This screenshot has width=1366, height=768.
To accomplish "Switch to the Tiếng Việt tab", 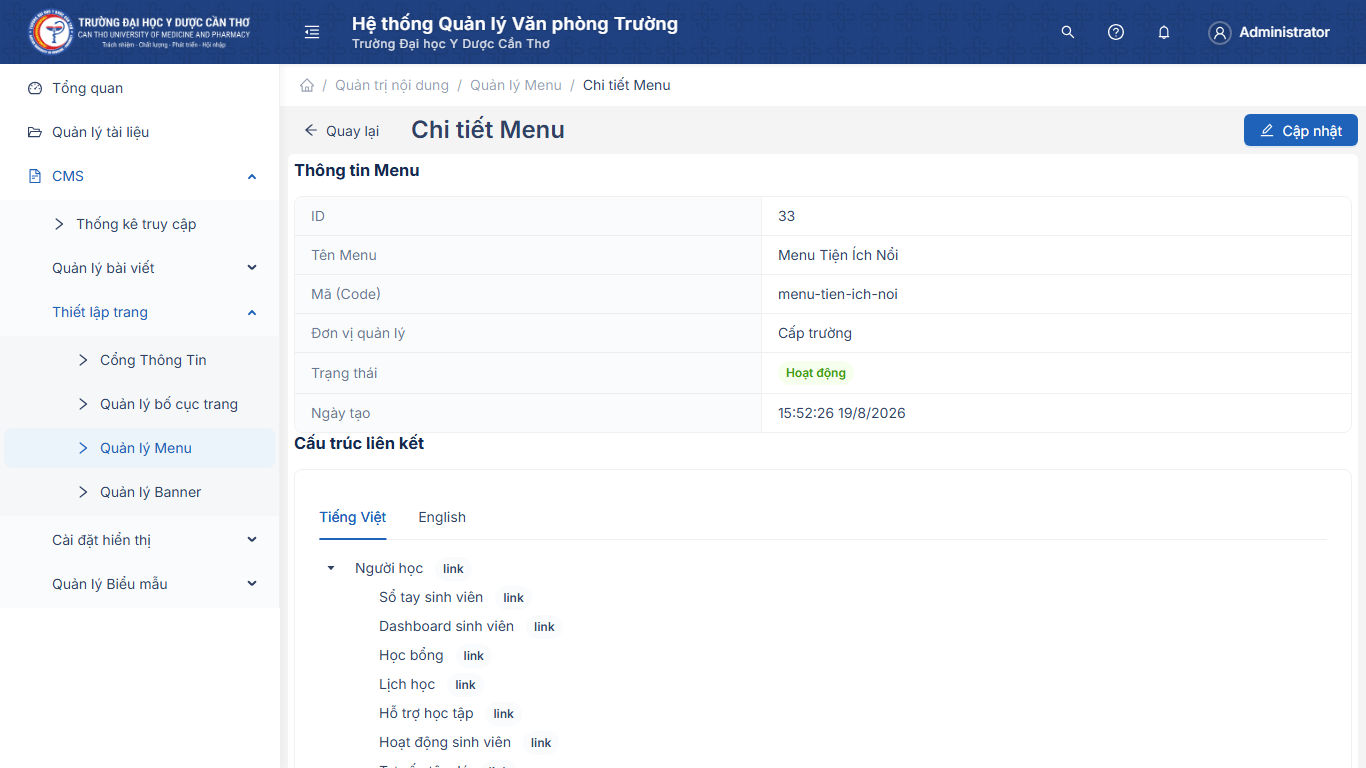I will (353, 517).
